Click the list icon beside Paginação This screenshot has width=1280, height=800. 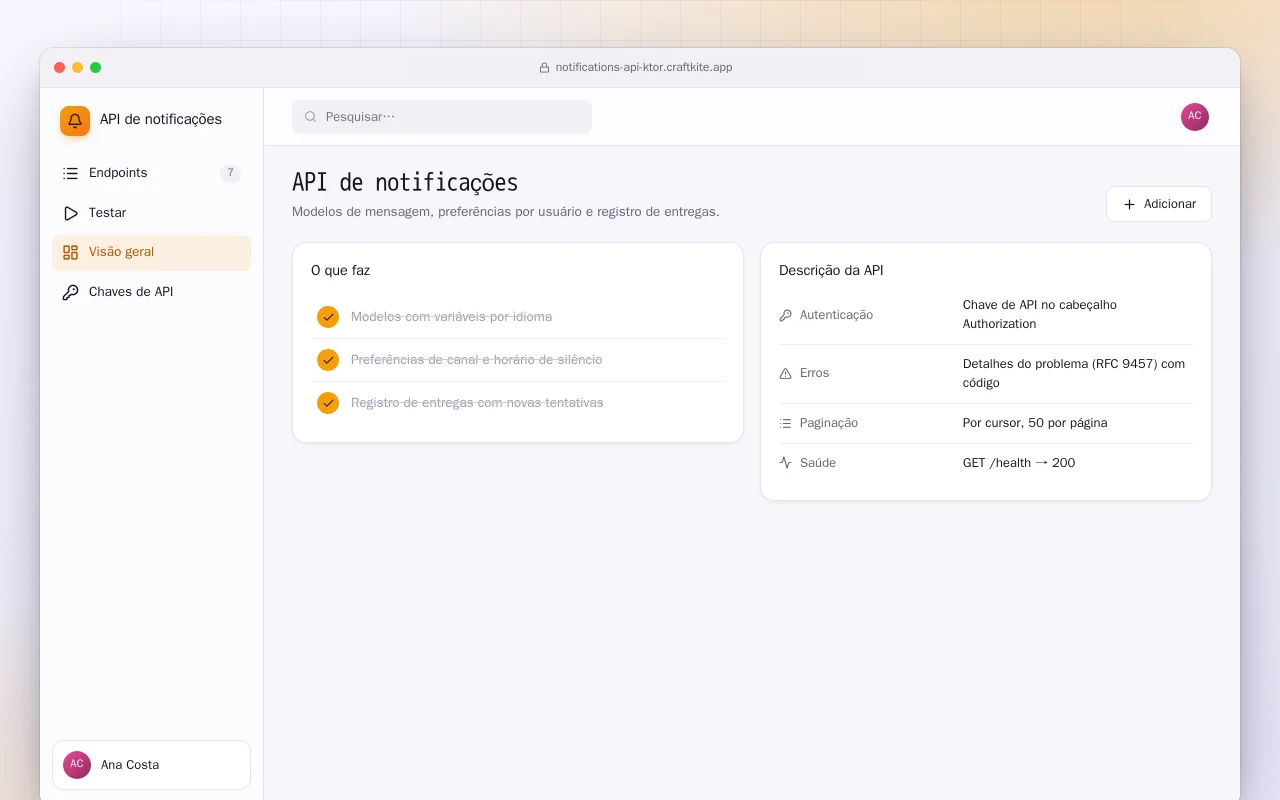pyautogui.click(x=785, y=423)
